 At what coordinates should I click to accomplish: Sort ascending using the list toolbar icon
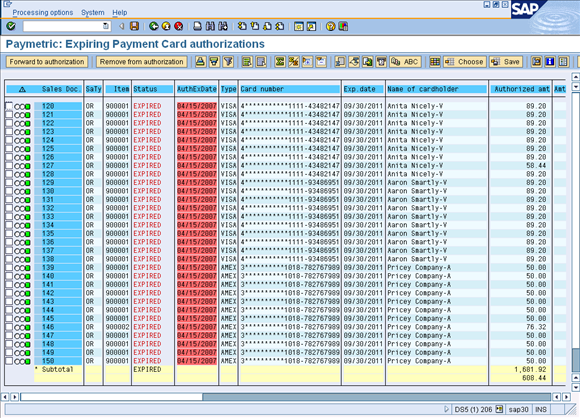tap(200, 62)
